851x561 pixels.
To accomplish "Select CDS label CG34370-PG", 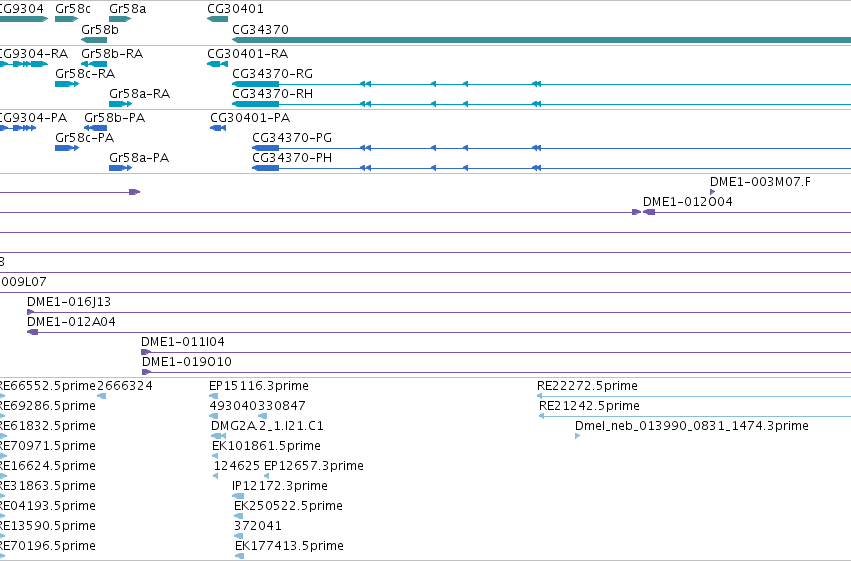I will click(292, 138).
